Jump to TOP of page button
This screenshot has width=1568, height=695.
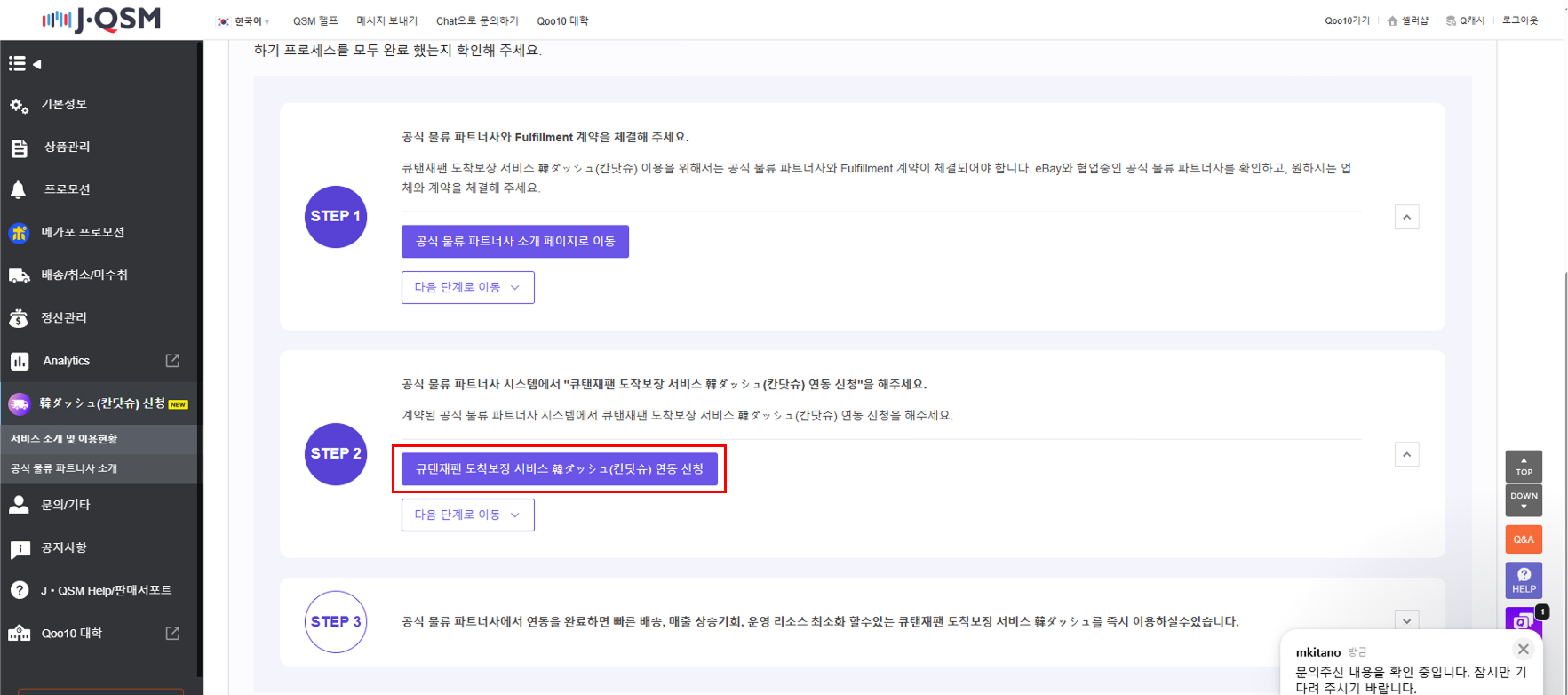(x=1524, y=467)
